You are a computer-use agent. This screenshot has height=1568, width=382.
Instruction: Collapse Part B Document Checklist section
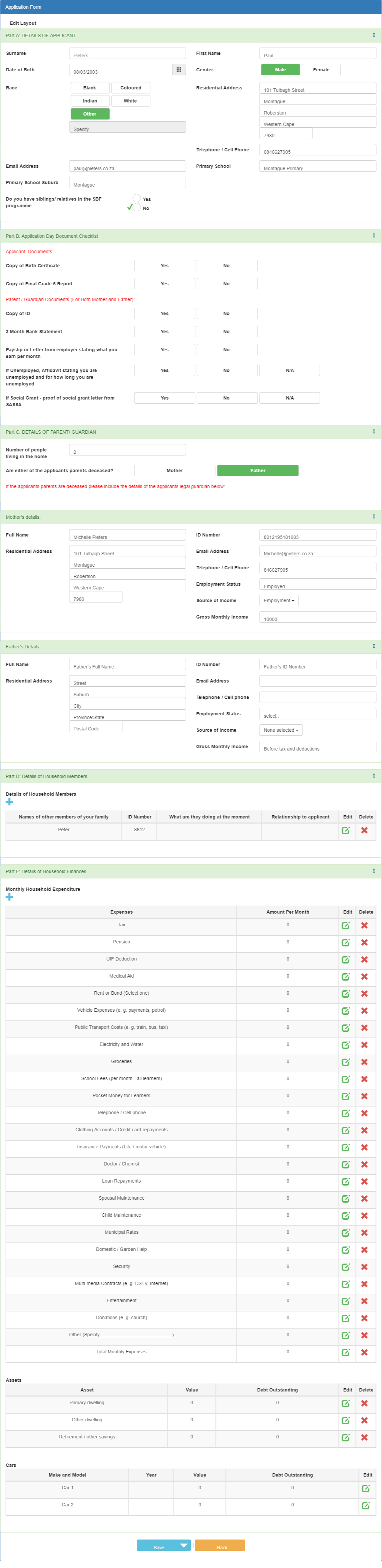click(374, 235)
